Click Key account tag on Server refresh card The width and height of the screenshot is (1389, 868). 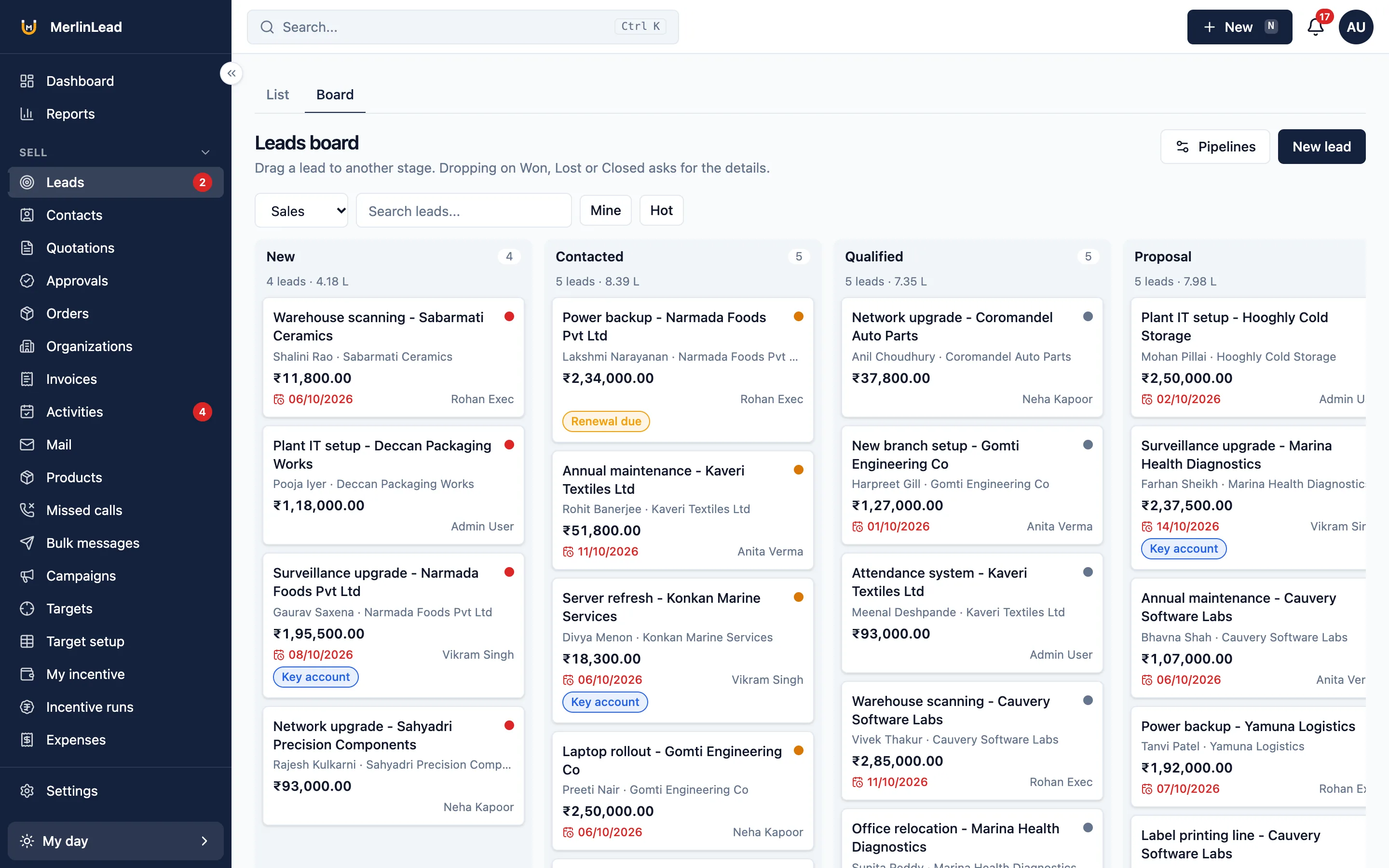click(x=604, y=702)
